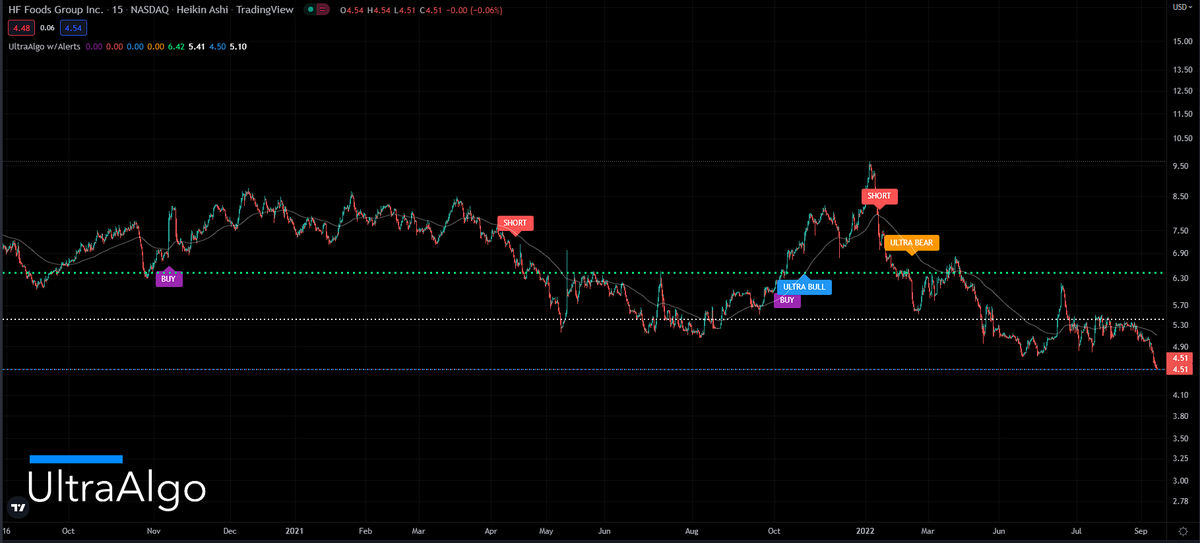Click the upper red 4.51 price label
The width and height of the screenshot is (1200, 543).
1181,358
